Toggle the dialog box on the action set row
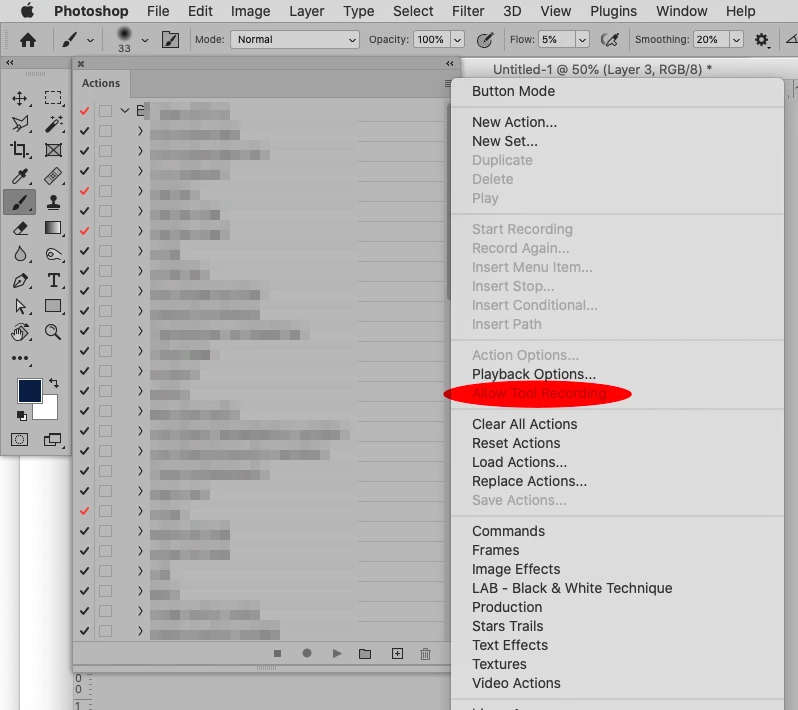 click(105, 110)
